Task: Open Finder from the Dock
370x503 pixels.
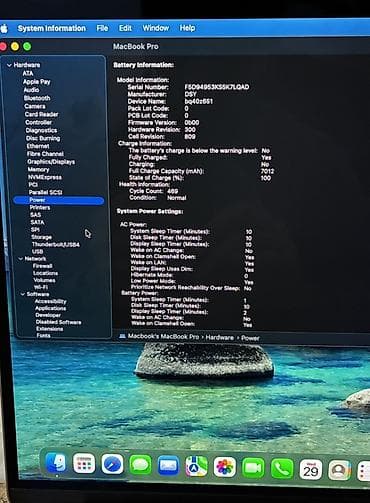Action: click(56, 463)
